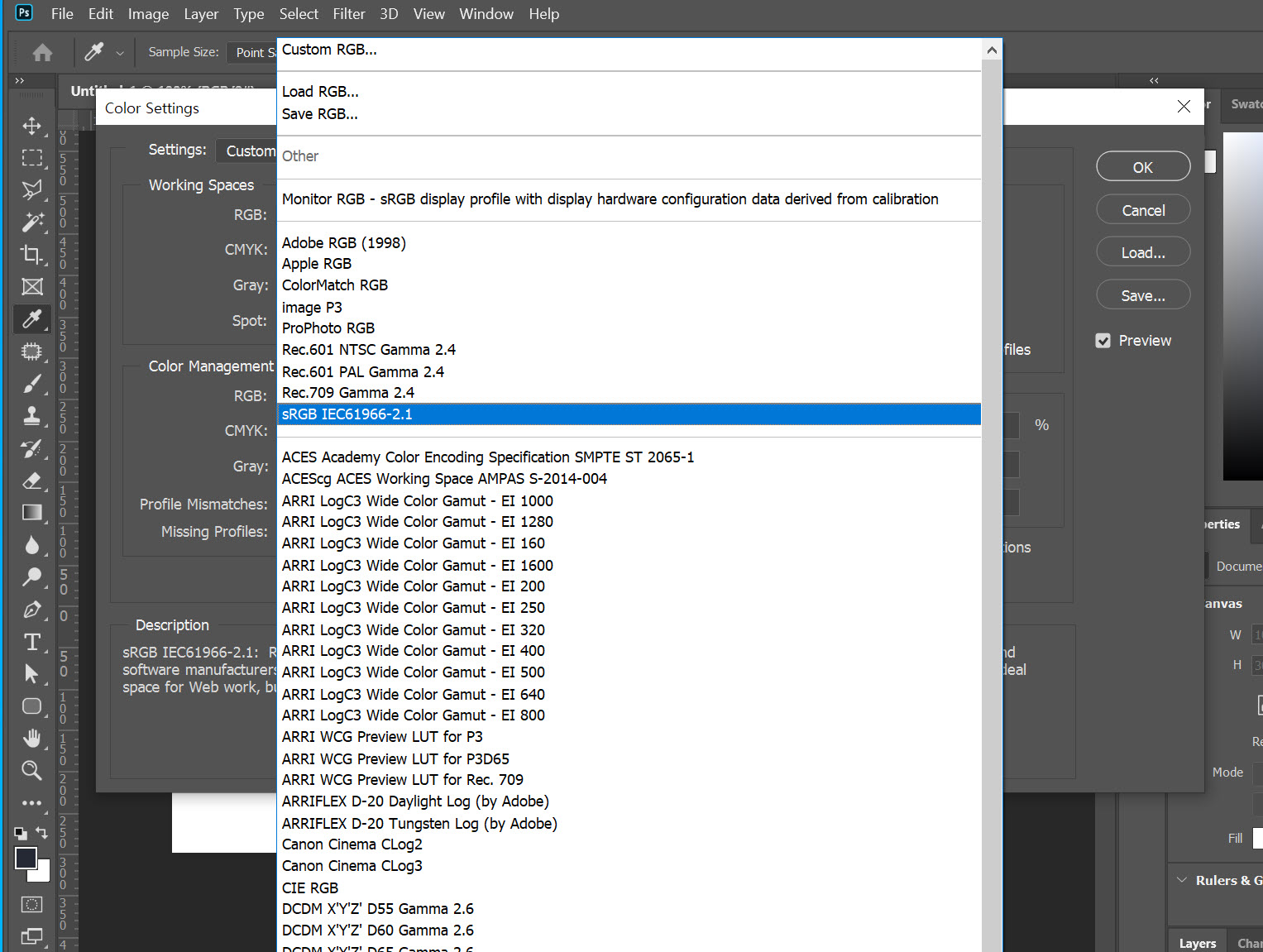
Task: Select the Brush tool
Action: click(31, 384)
